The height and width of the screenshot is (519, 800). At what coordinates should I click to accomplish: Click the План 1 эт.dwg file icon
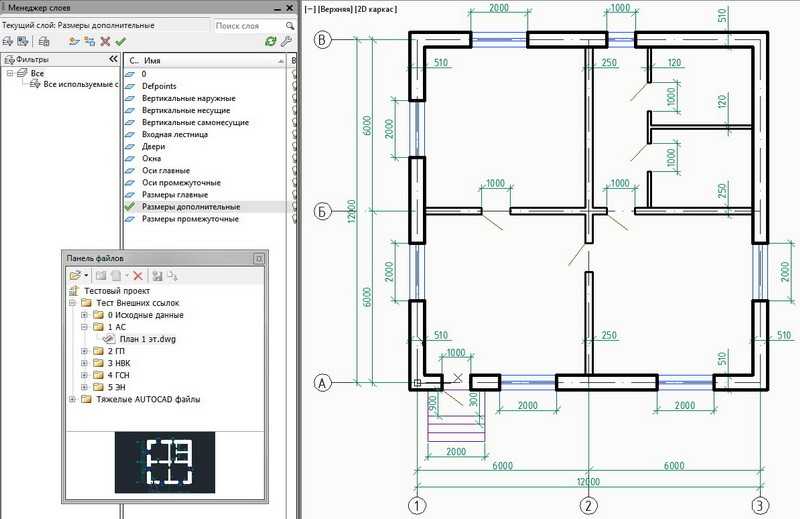[x=109, y=339]
